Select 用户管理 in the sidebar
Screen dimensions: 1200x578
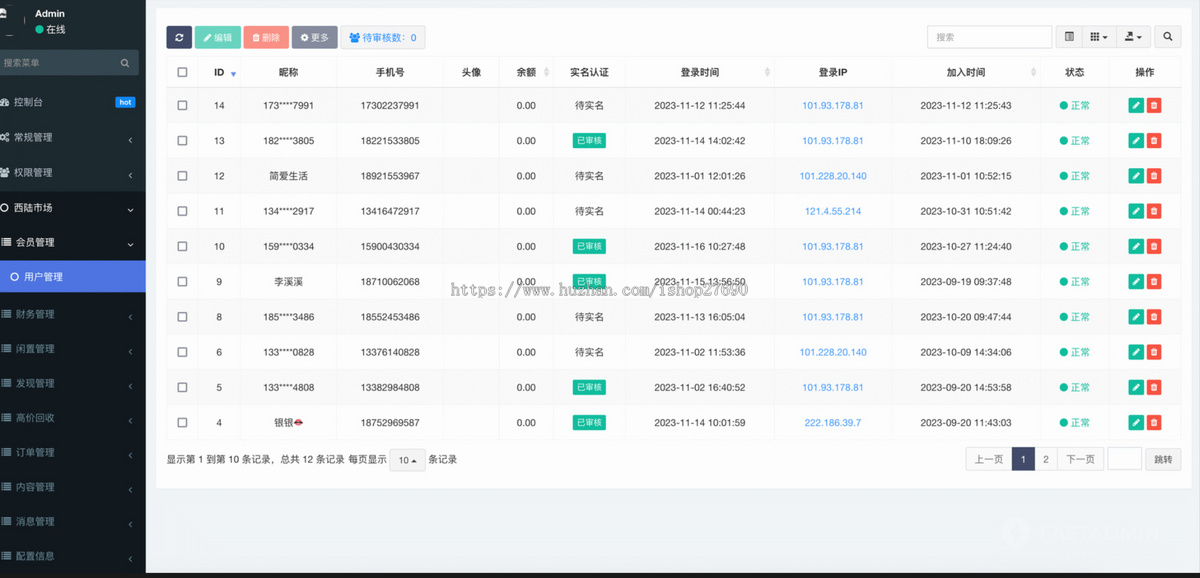click(x=72, y=277)
